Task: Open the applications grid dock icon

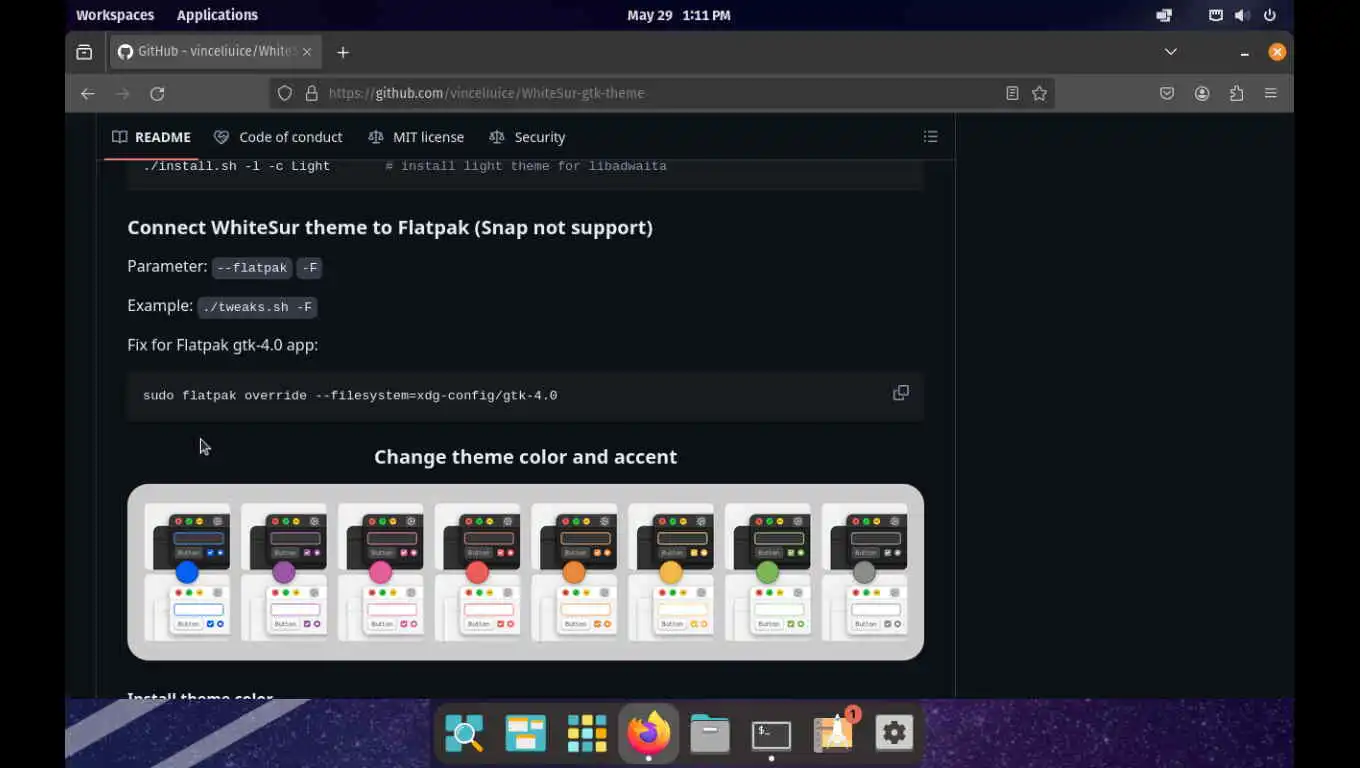Action: 587,734
